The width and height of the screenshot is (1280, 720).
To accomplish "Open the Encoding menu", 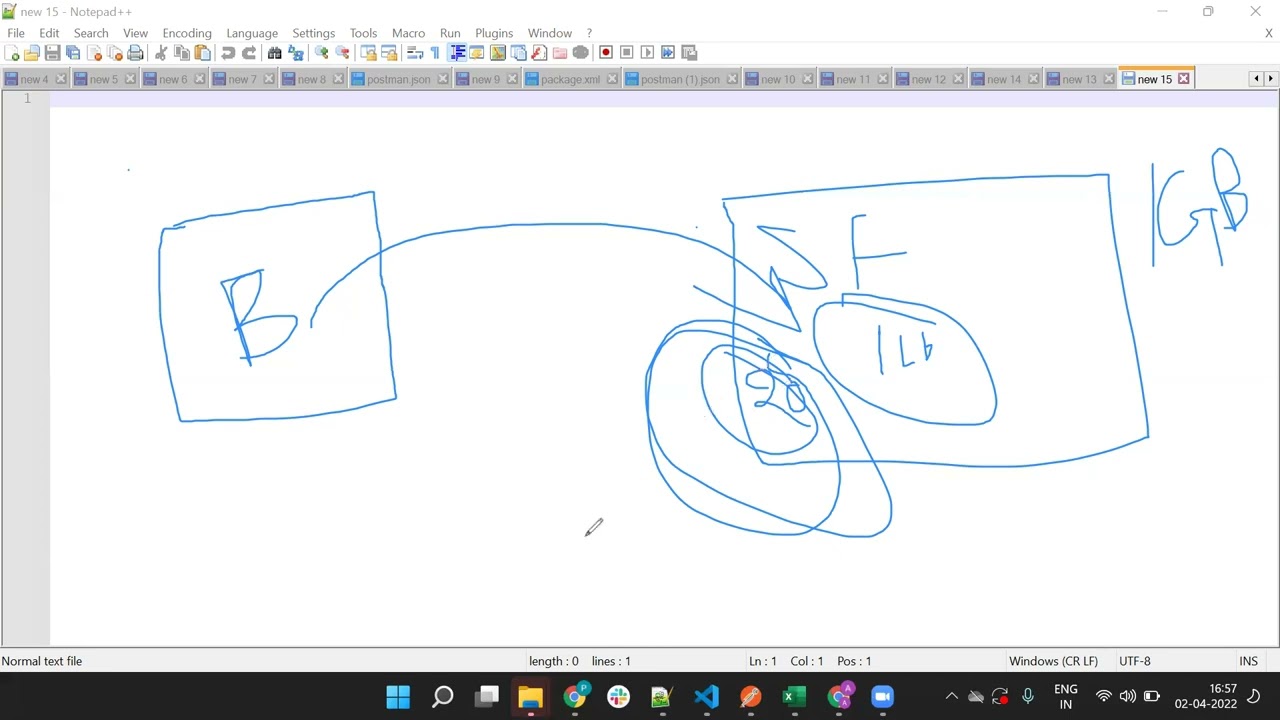I will (x=187, y=33).
